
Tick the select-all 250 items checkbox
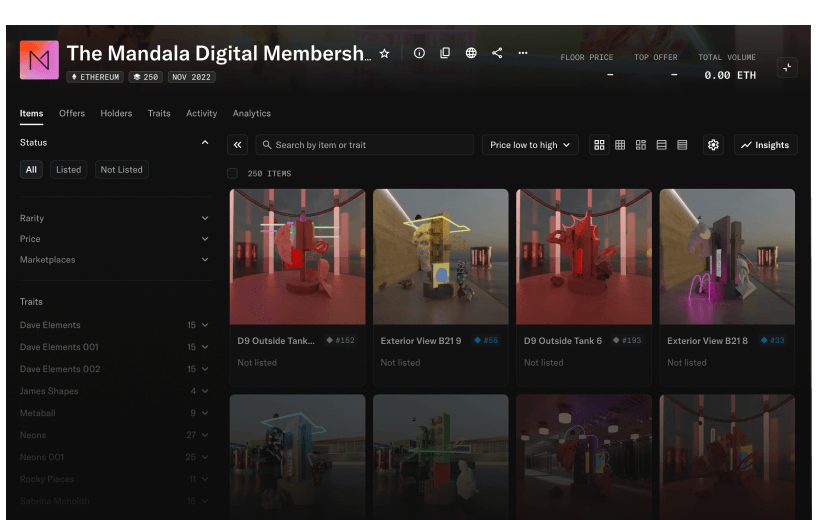(233, 173)
